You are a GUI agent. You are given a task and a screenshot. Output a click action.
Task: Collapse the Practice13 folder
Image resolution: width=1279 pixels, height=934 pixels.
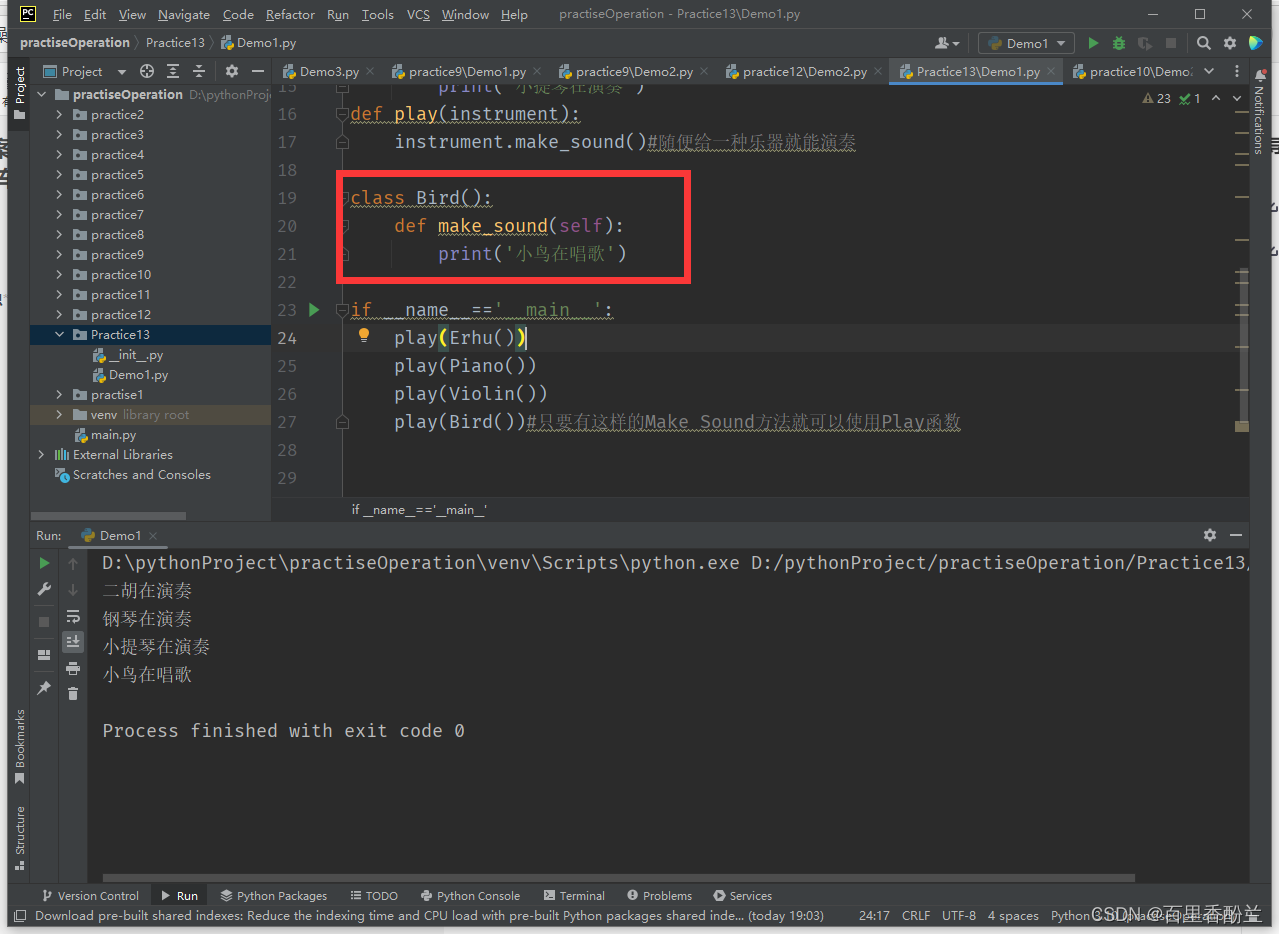point(59,335)
